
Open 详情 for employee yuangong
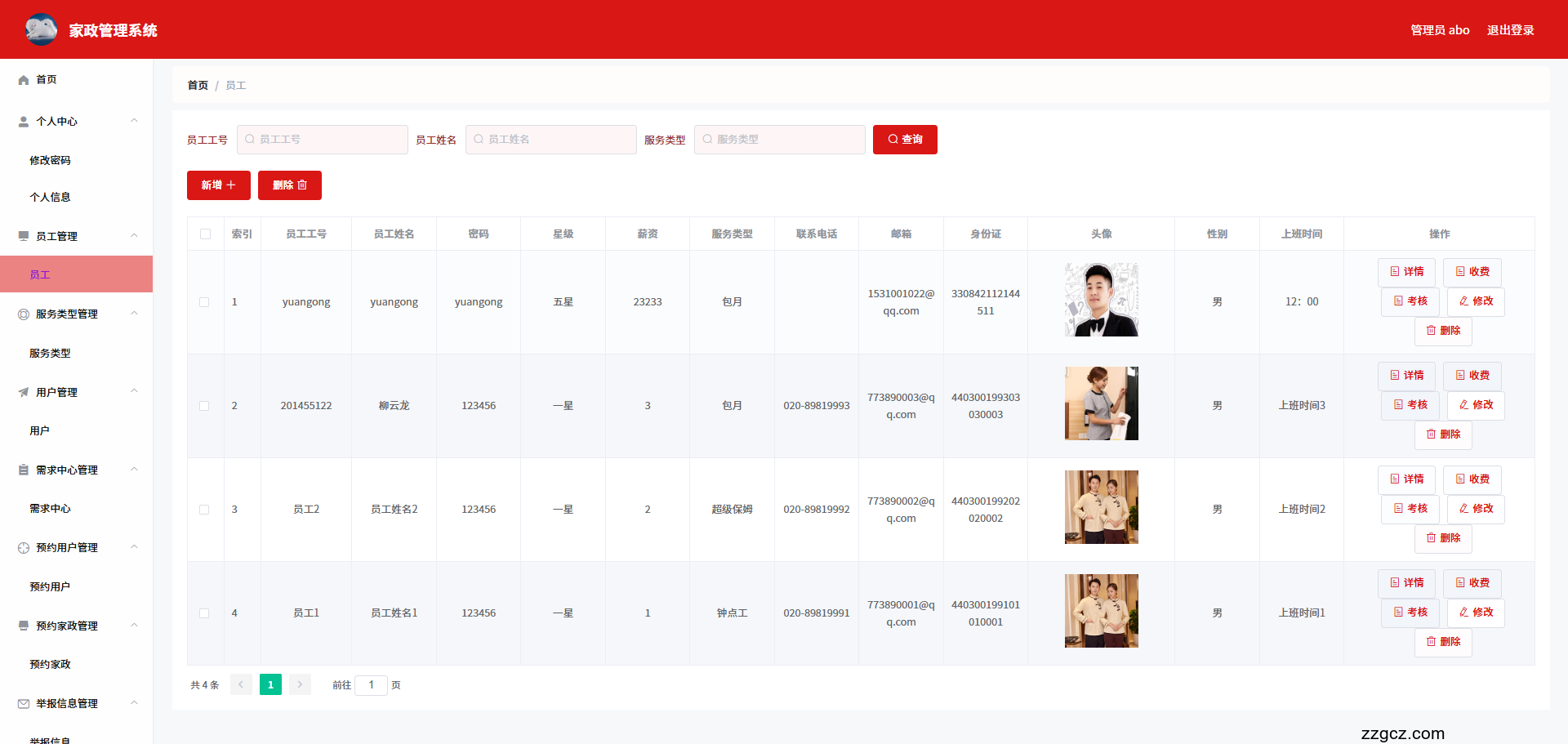point(1405,272)
